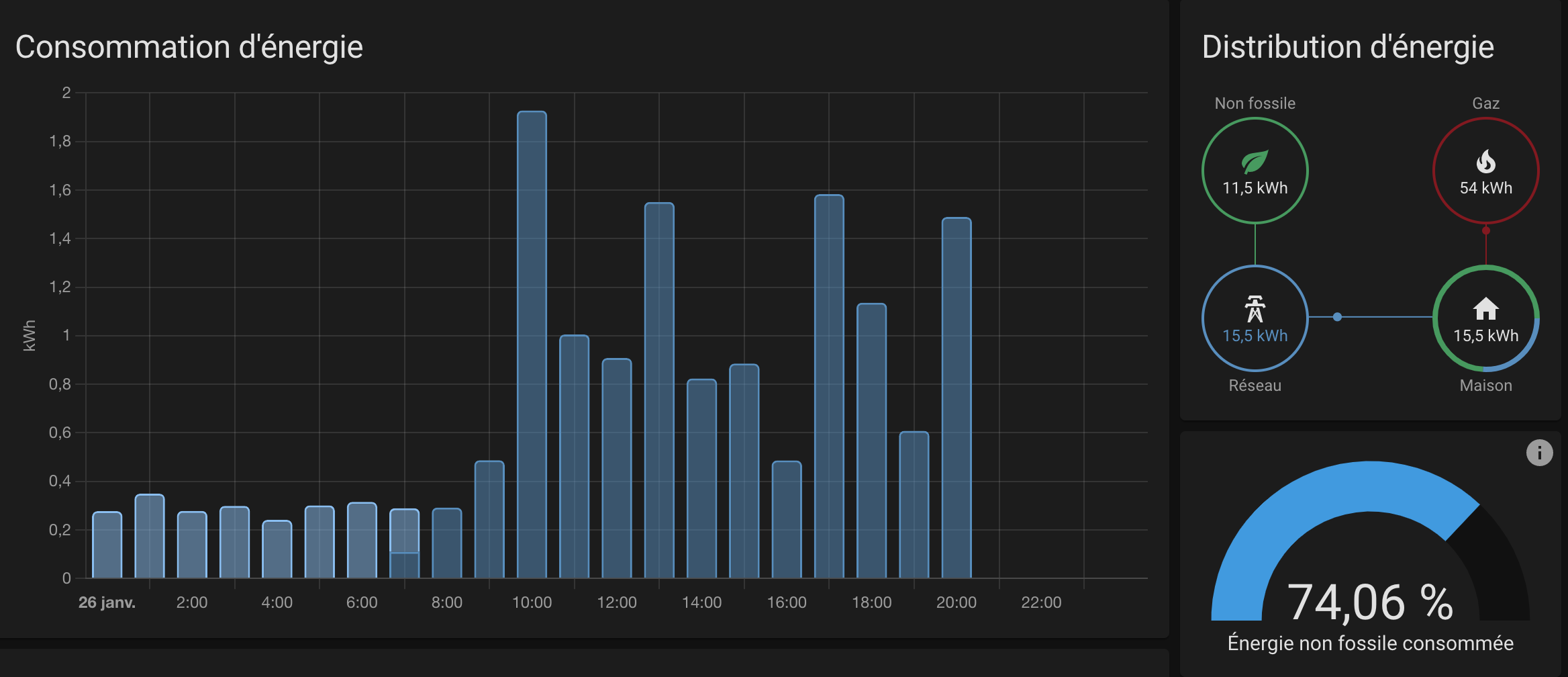The height and width of the screenshot is (677, 1568).
Task: Click the flame Gaz icon
Action: click(x=1485, y=162)
